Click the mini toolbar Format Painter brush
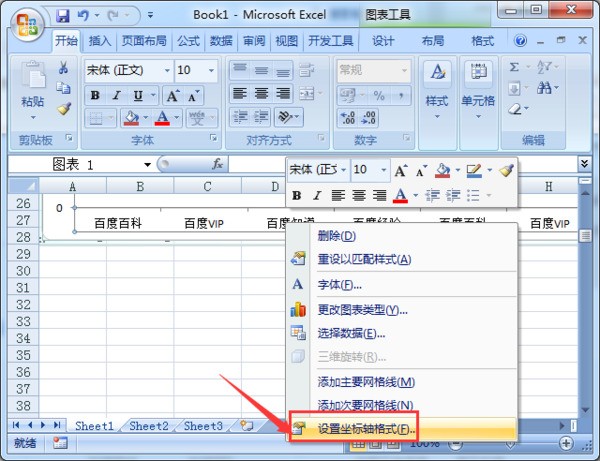This screenshot has height=461, width=600. 506,170
